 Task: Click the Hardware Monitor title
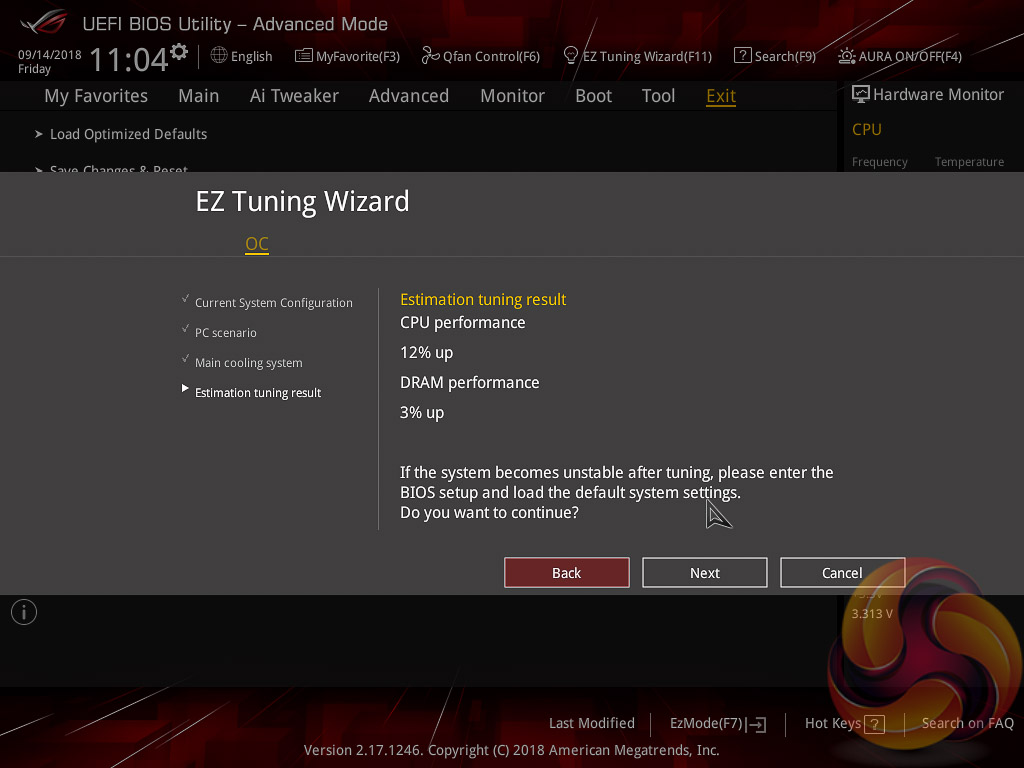click(938, 95)
